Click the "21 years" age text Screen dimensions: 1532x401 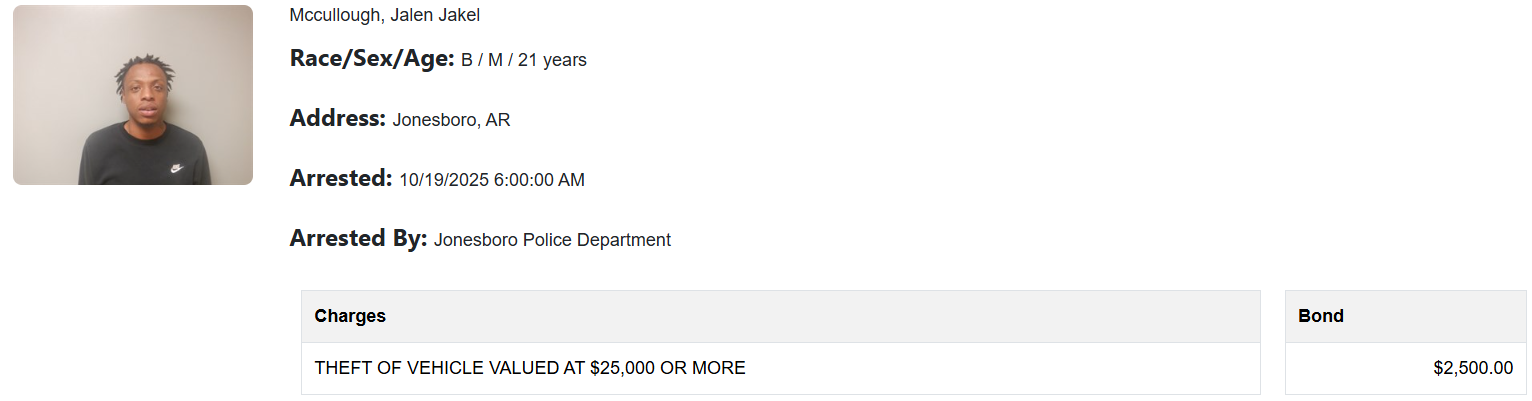(552, 60)
